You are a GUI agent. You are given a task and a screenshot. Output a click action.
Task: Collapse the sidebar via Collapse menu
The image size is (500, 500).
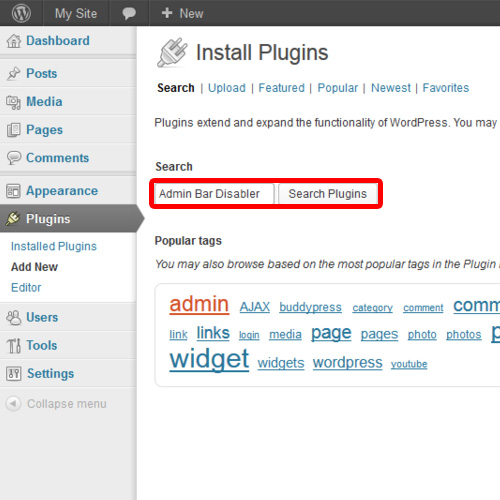(x=67, y=404)
